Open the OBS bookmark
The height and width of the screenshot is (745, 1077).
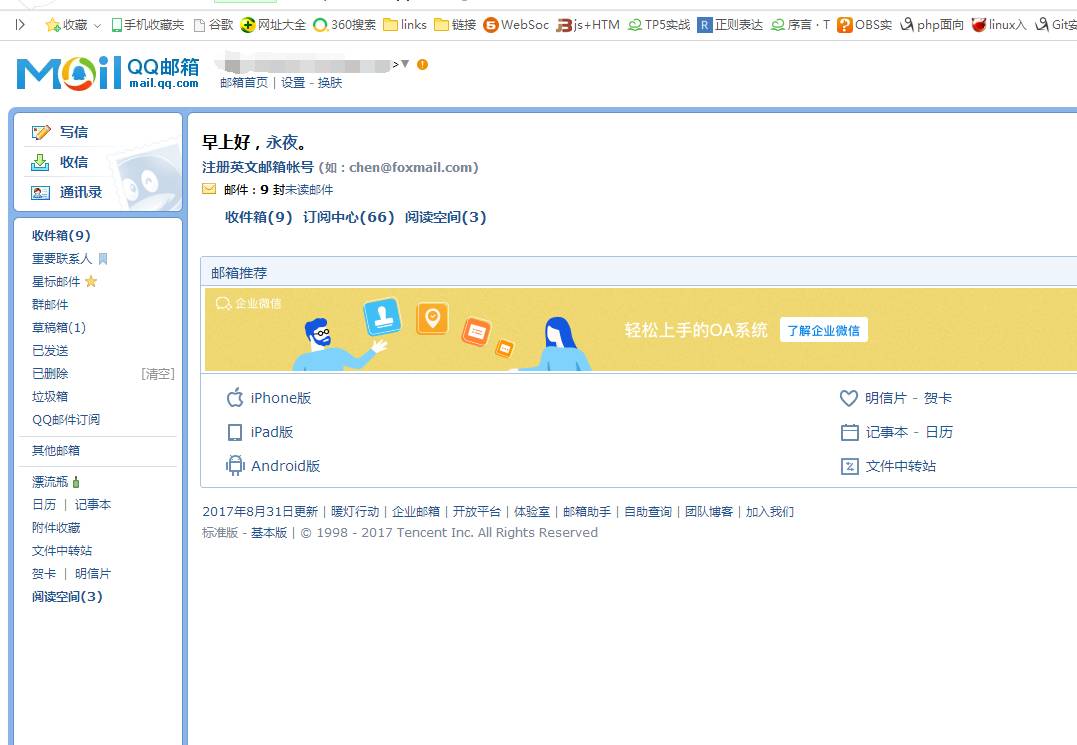coord(865,25)
